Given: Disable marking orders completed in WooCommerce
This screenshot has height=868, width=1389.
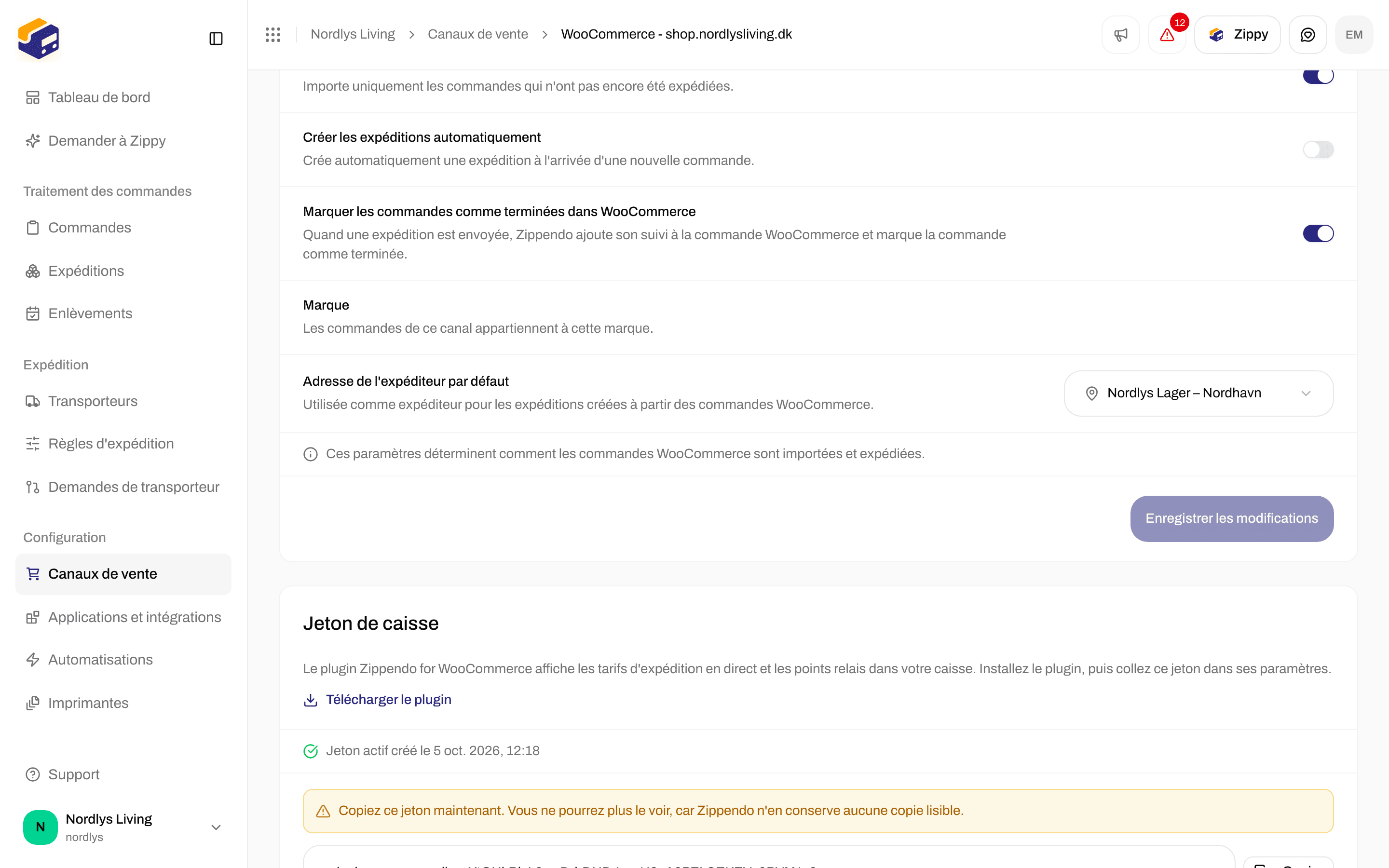Looking at the screenshot, I should tap(1318, 234).
